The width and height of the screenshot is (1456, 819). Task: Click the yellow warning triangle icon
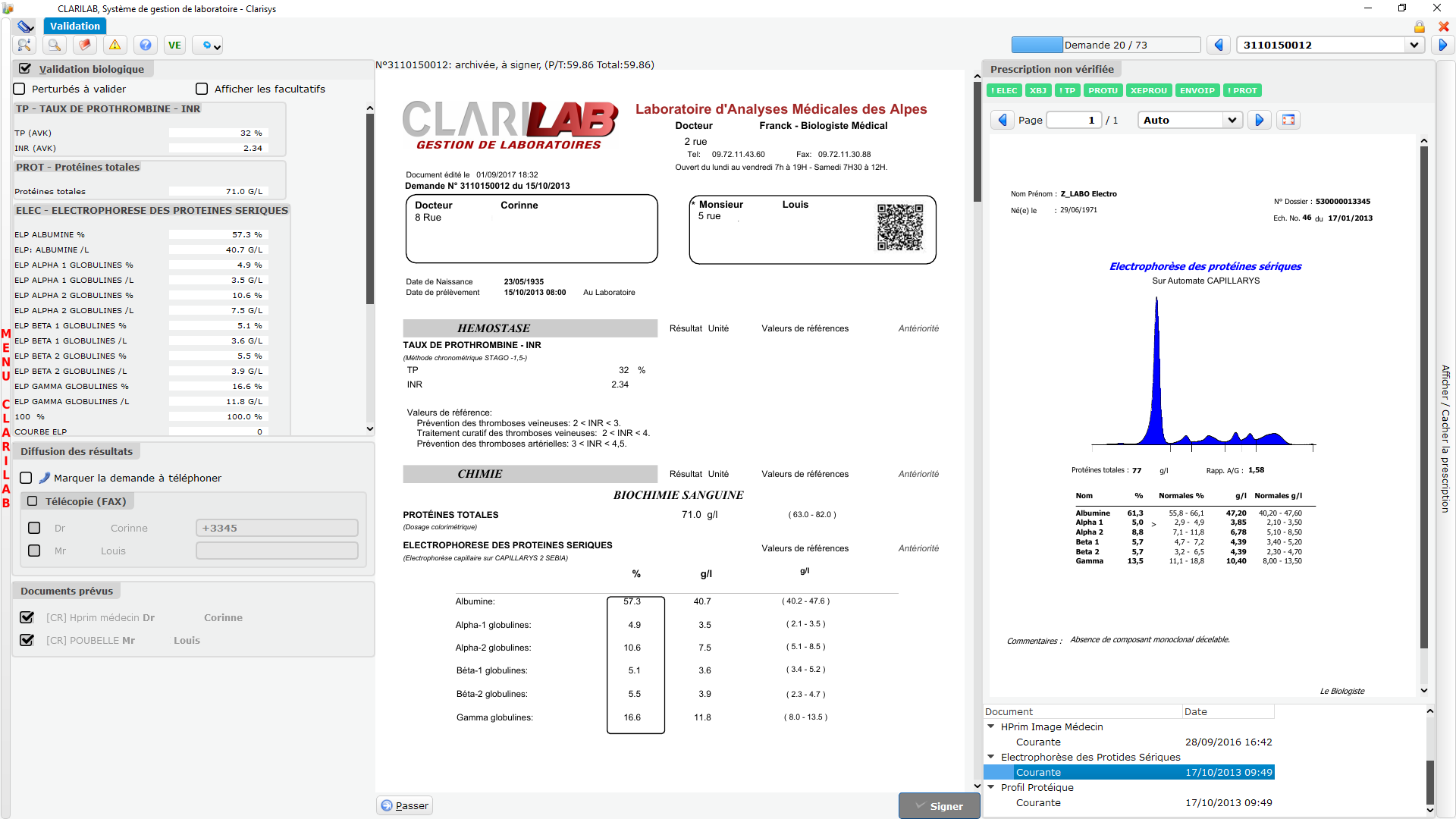point(115,45)
